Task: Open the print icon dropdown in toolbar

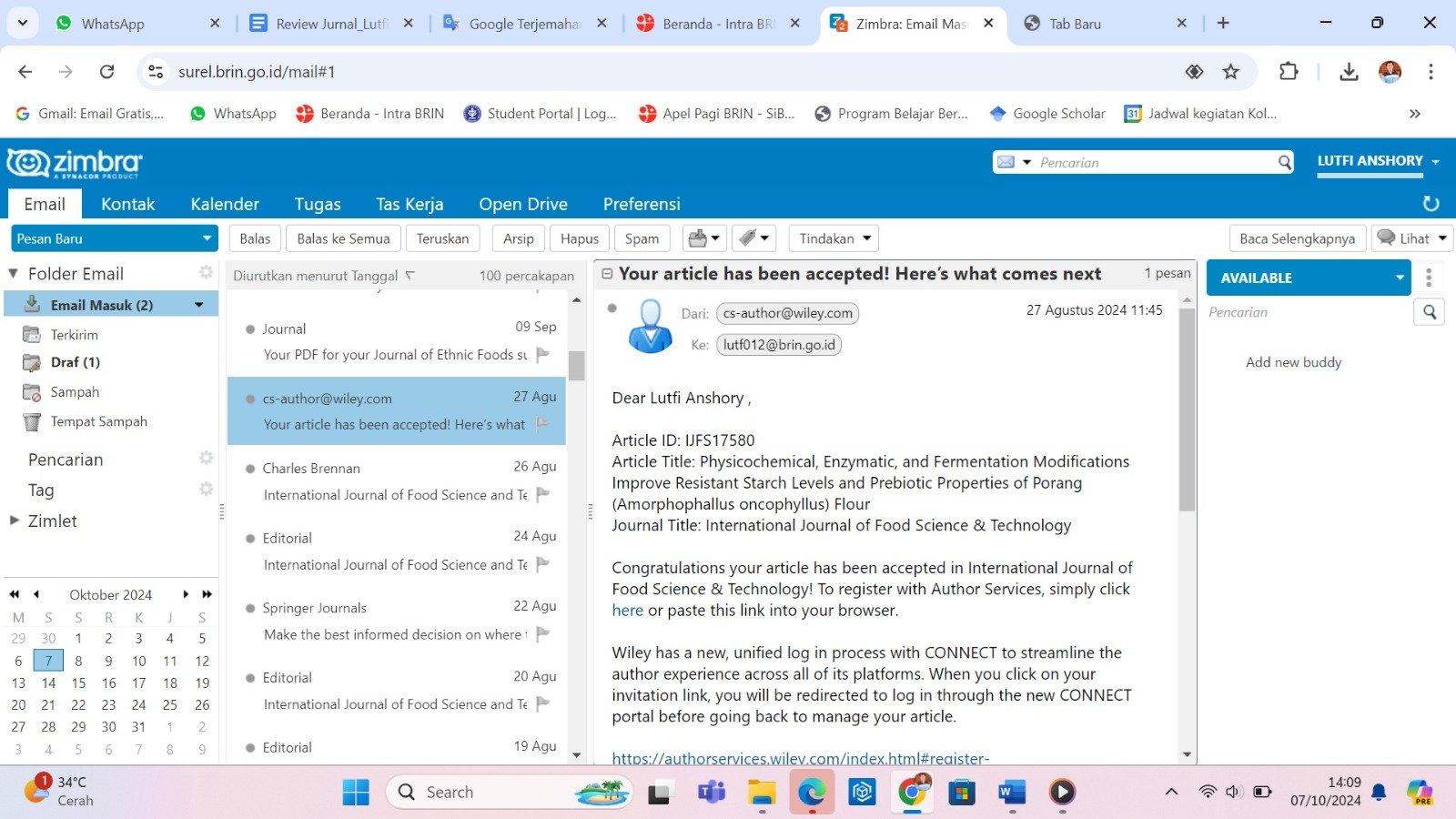Action: pos(705,238)
